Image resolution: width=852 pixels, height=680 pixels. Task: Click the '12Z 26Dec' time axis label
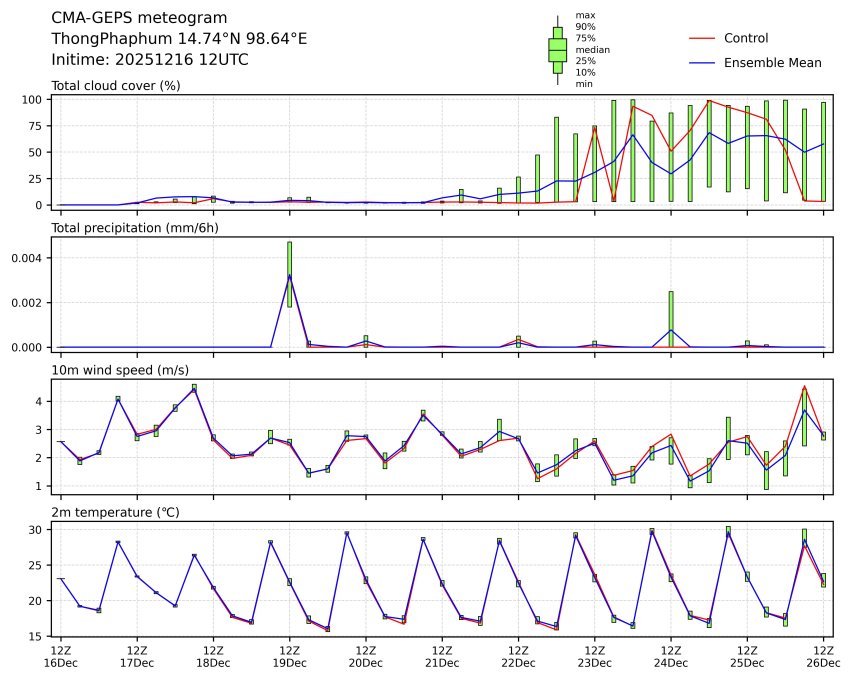[x=823, y=657]
